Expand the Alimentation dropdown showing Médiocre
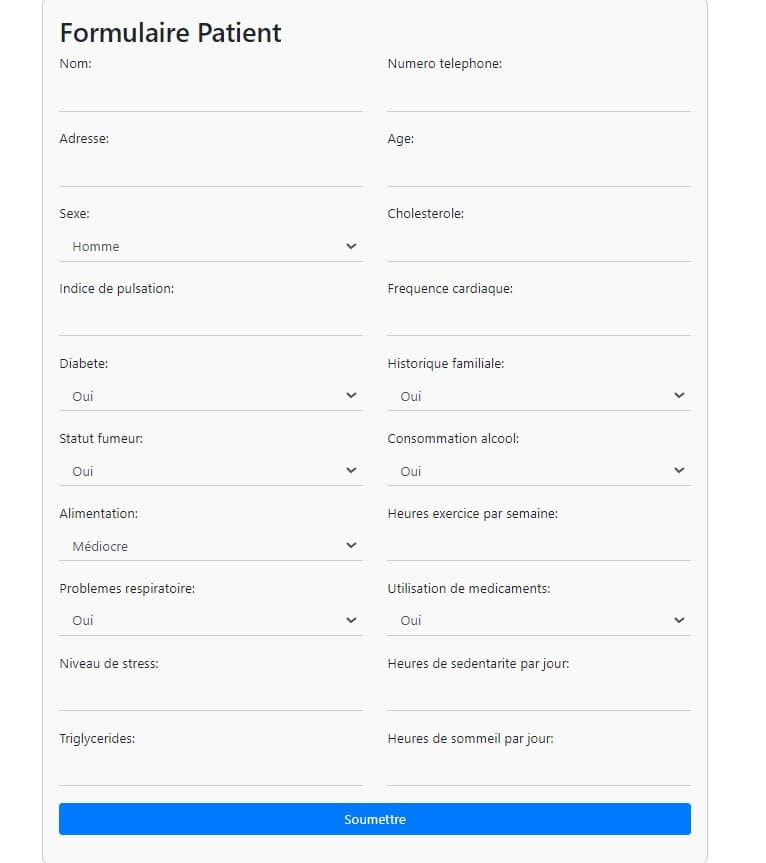This screenshot has height=863, width=766. pyautogui.click(x=210, y=546)
